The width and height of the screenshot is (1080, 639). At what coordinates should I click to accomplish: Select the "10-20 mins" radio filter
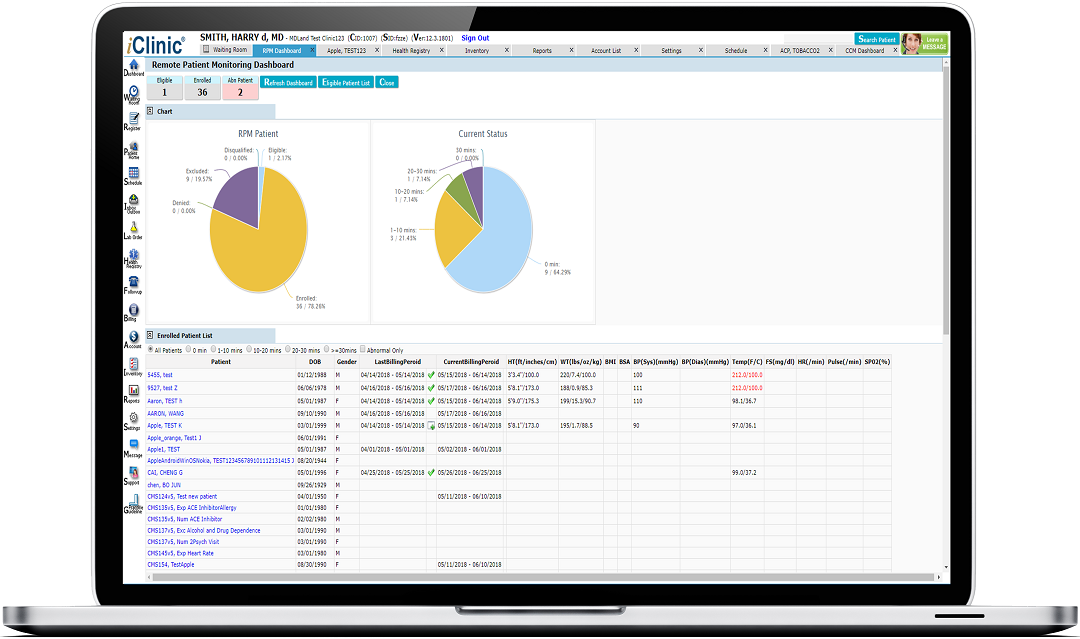(x=250, y=350)
